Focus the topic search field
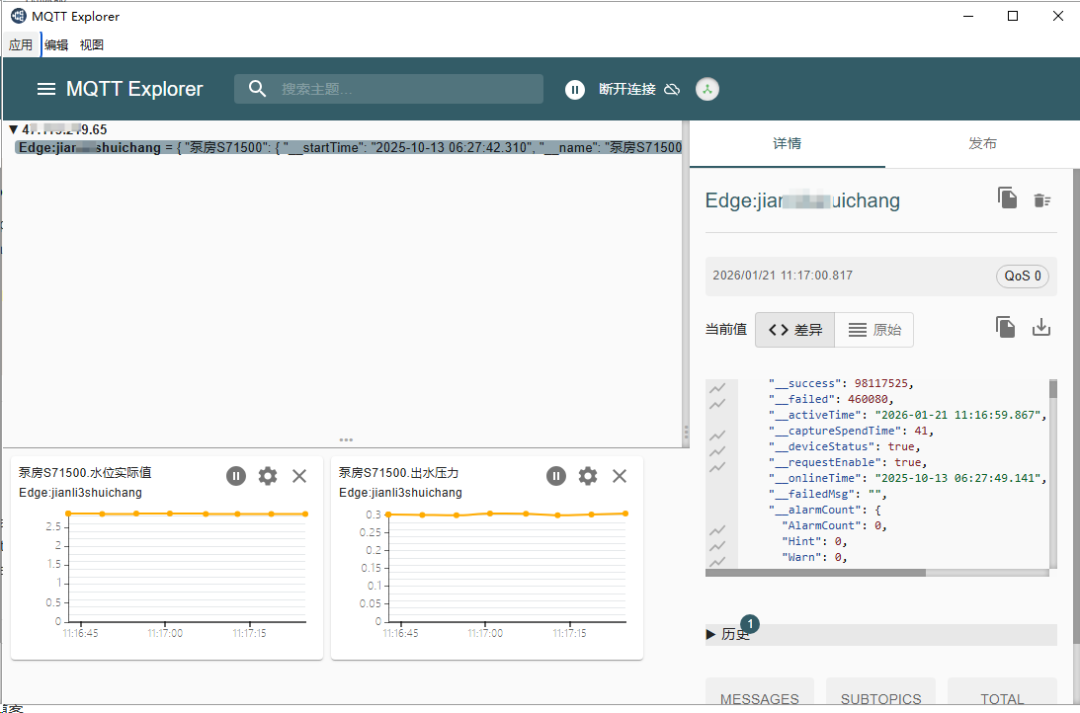 pos(388,89)
